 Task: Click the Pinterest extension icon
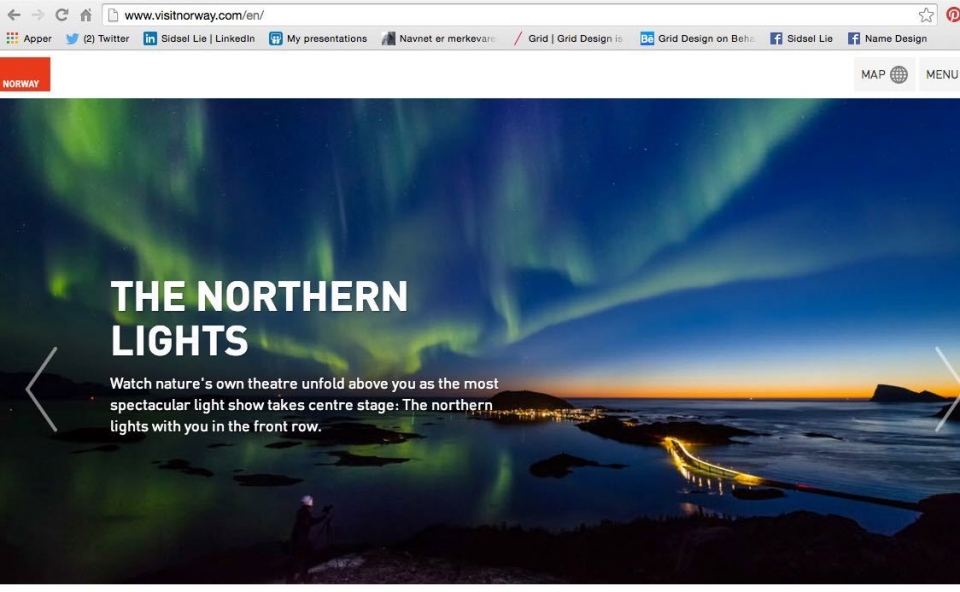pos(953,15)
